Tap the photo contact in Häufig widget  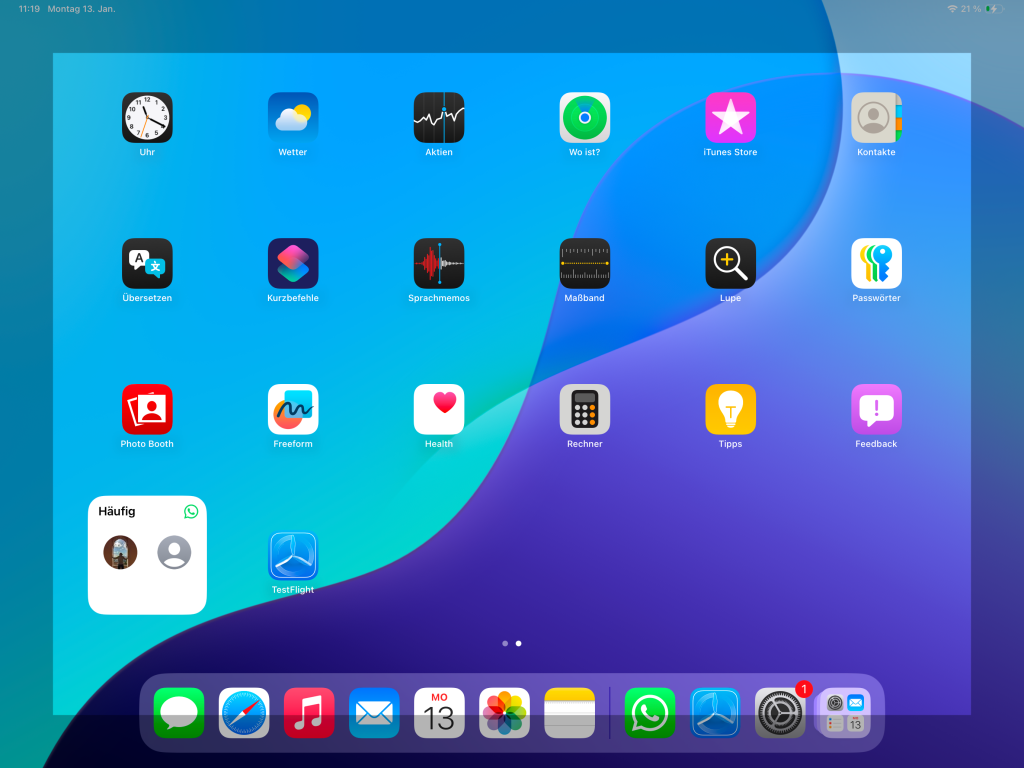pyautogui.click(x=120, y=552)
